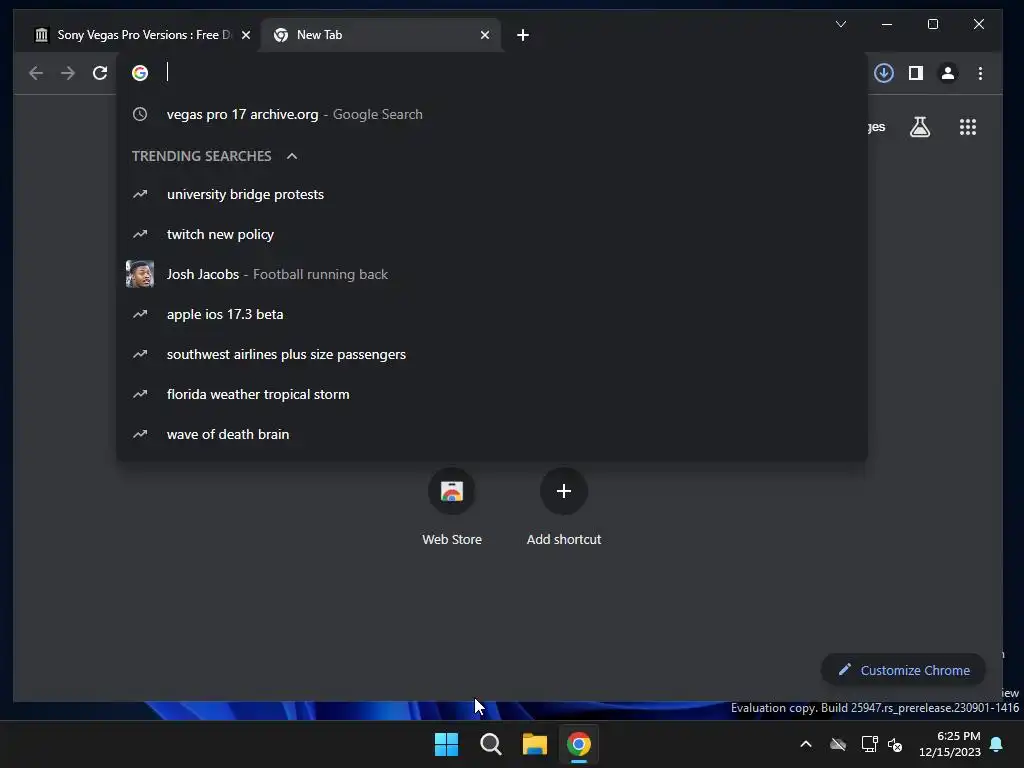
Task: Select 'wave of death brain' suggestion
Action: tap(492, 434)
